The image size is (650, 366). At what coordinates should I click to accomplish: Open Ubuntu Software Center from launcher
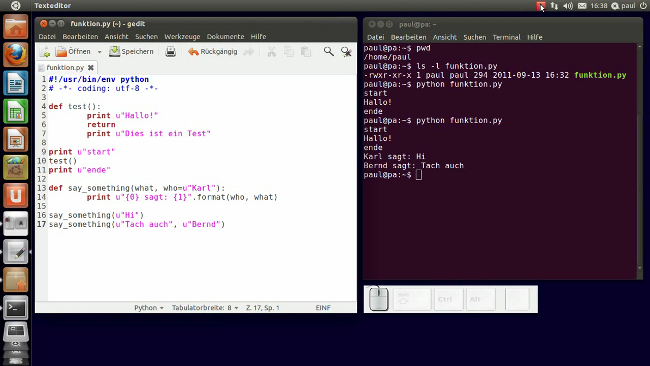(16, 167)
